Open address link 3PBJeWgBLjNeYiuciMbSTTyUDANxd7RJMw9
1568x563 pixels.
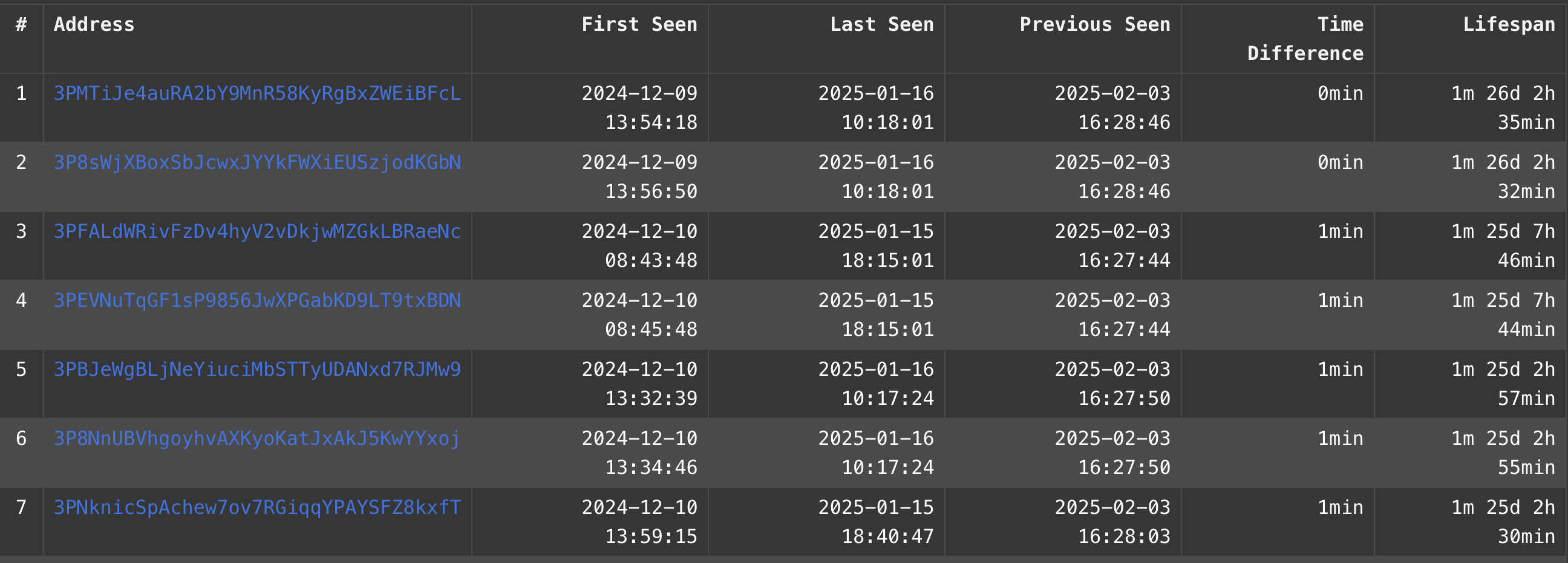[257, 369]
